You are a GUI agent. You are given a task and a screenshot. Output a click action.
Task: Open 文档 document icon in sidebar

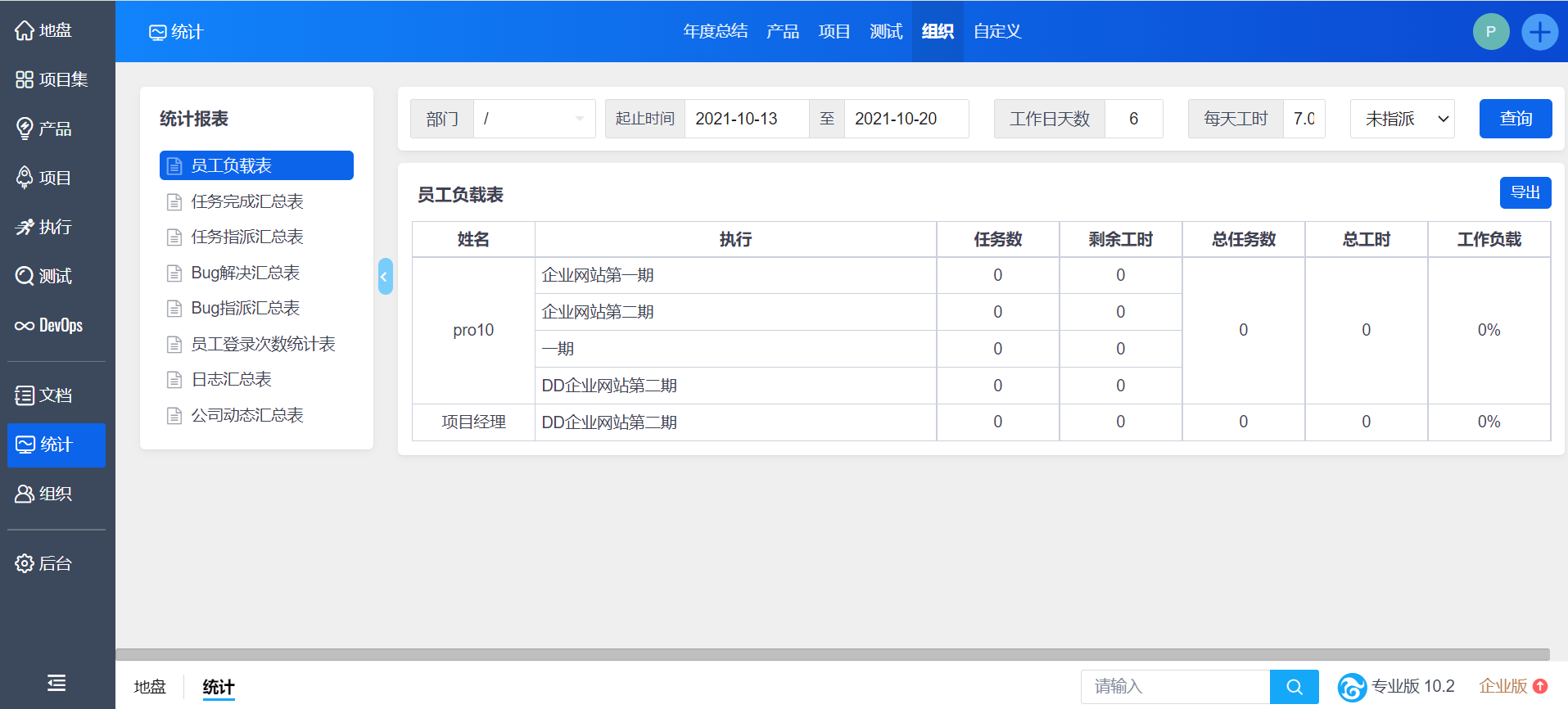click(x=25, y=395)
